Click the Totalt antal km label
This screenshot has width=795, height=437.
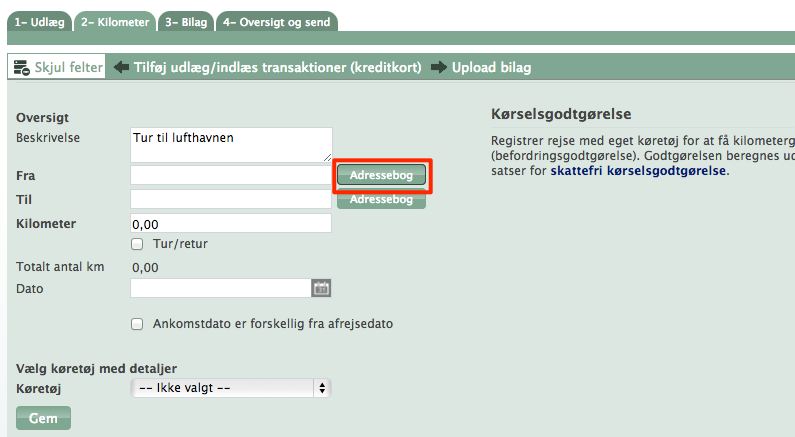(x=60, y=267)
